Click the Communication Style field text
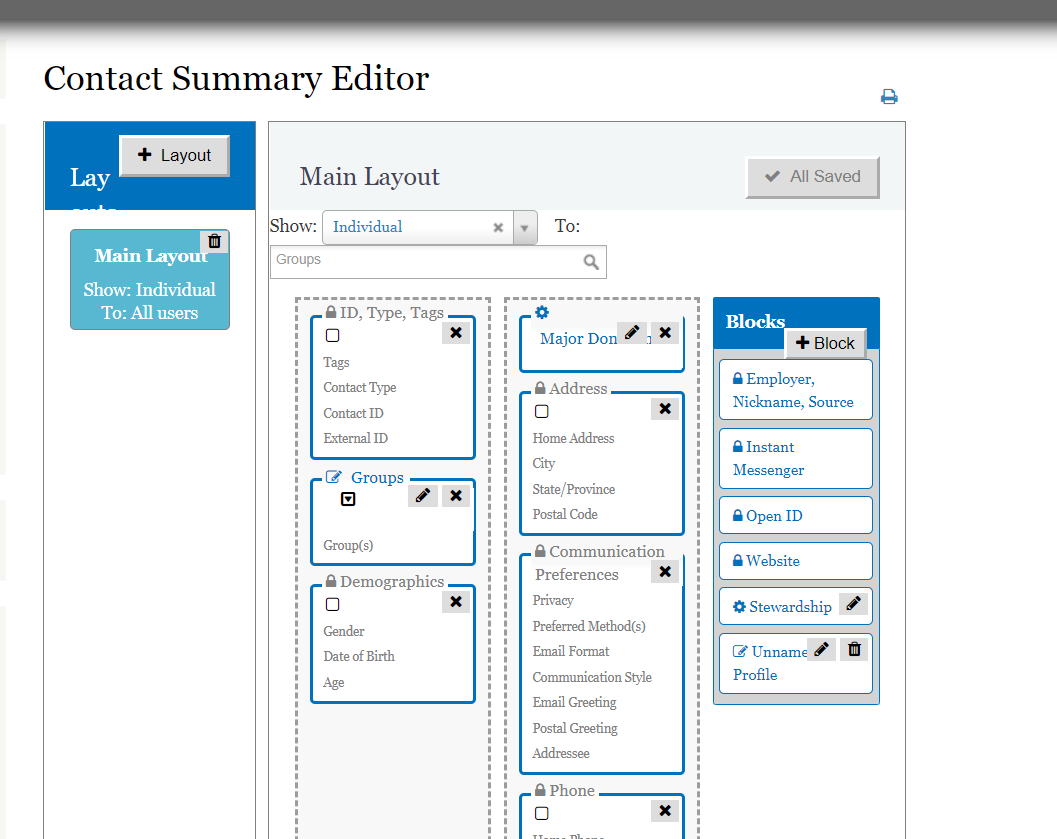Viewport: 1057px width, 839px height. [592, 677]
